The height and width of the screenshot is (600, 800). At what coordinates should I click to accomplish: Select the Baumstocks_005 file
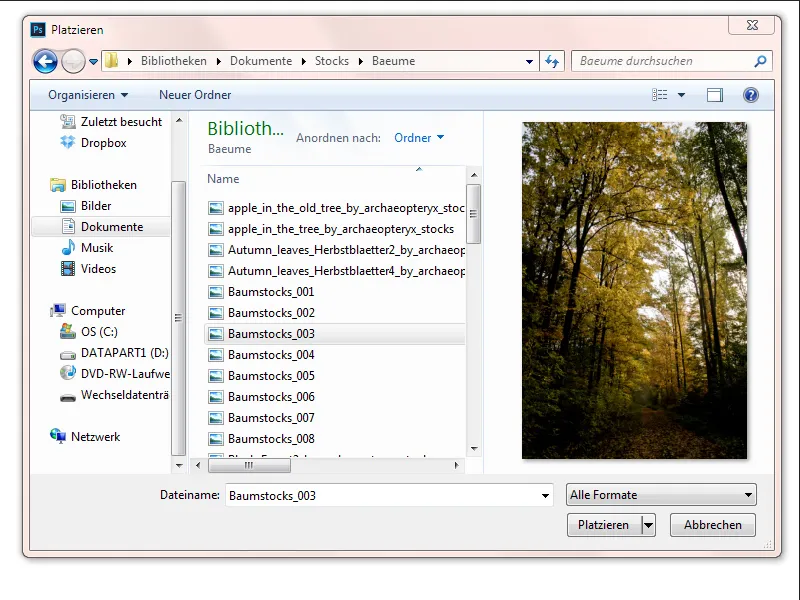tap(261, 376)
